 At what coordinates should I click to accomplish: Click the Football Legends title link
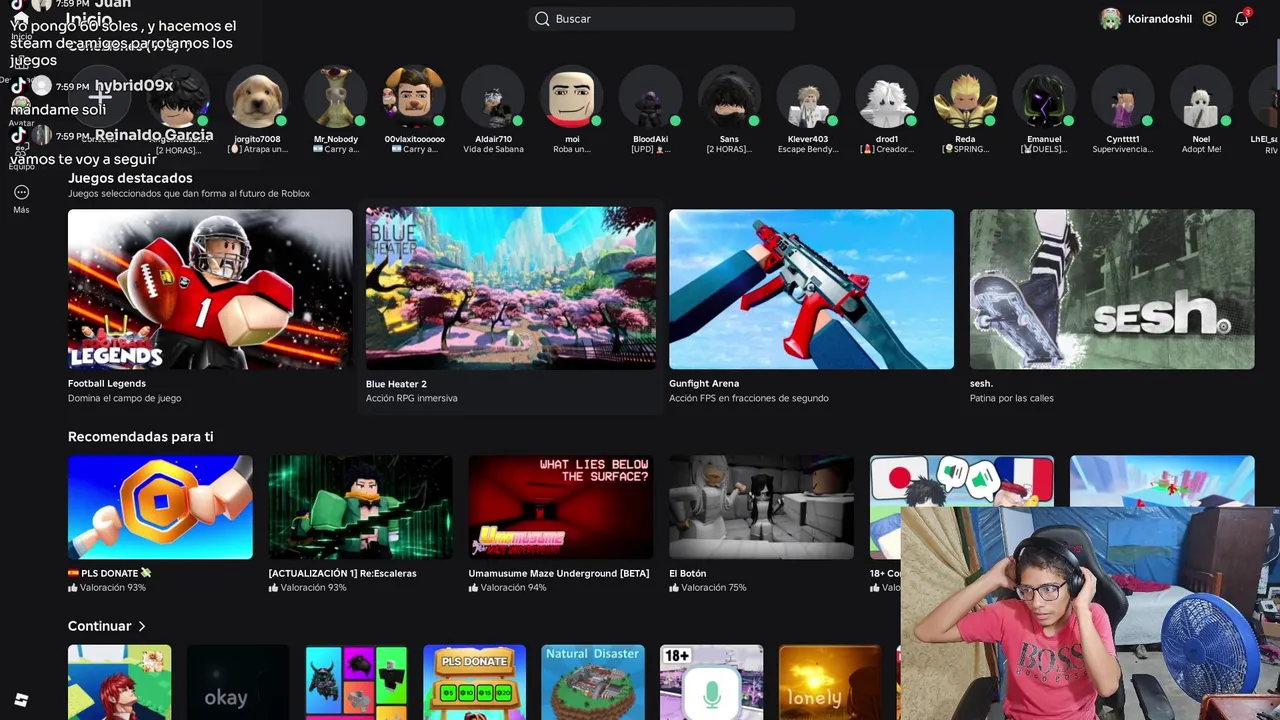107,383
